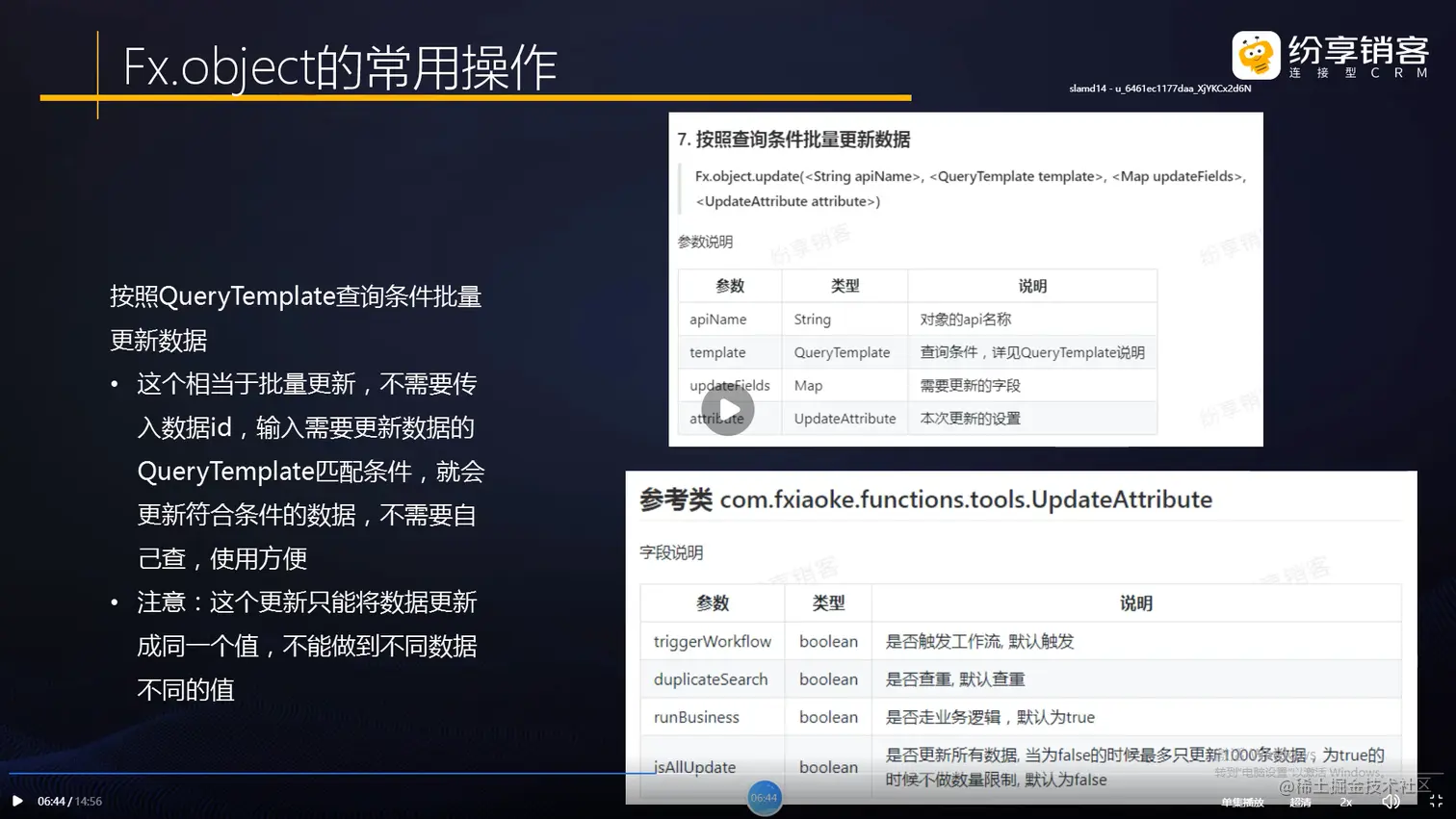Click the large round play button over the video
1456x819 pixels.
[x=728, y=410]
